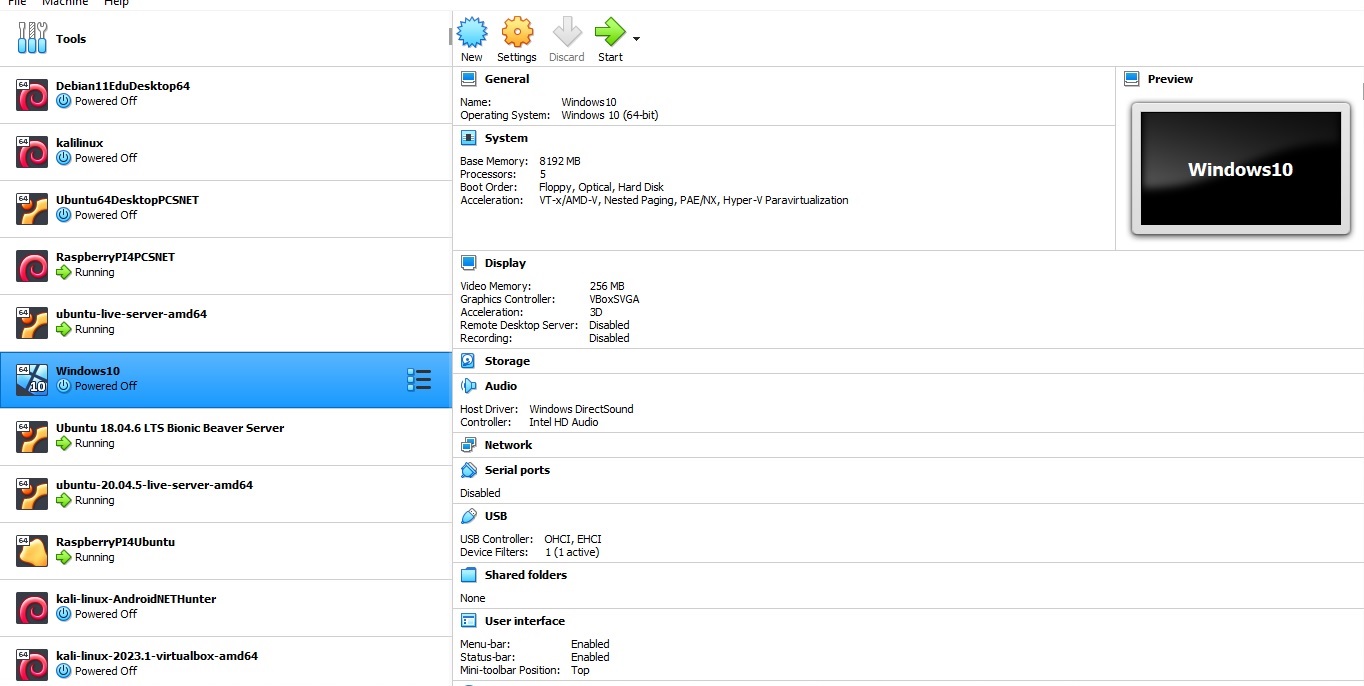Select the Debian11EduDesktop64 machine name

click(x=123, y=86)
